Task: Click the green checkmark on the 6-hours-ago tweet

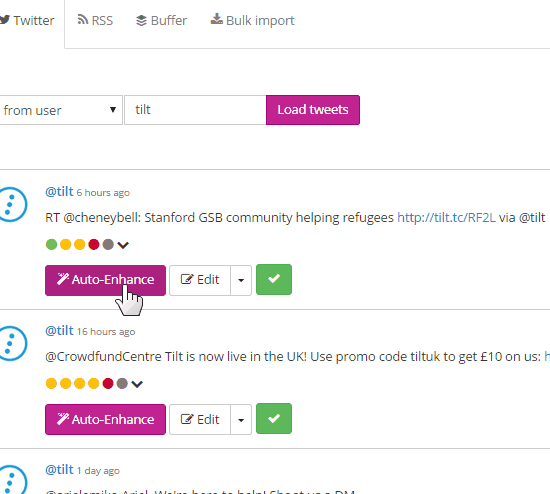Action: point(274,280)
